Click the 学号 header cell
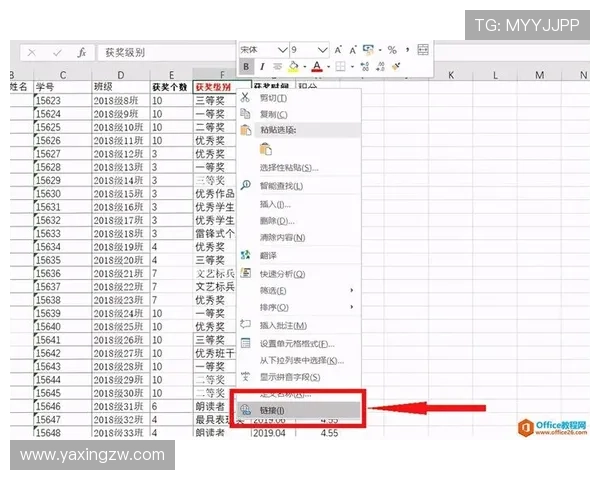 63,87
